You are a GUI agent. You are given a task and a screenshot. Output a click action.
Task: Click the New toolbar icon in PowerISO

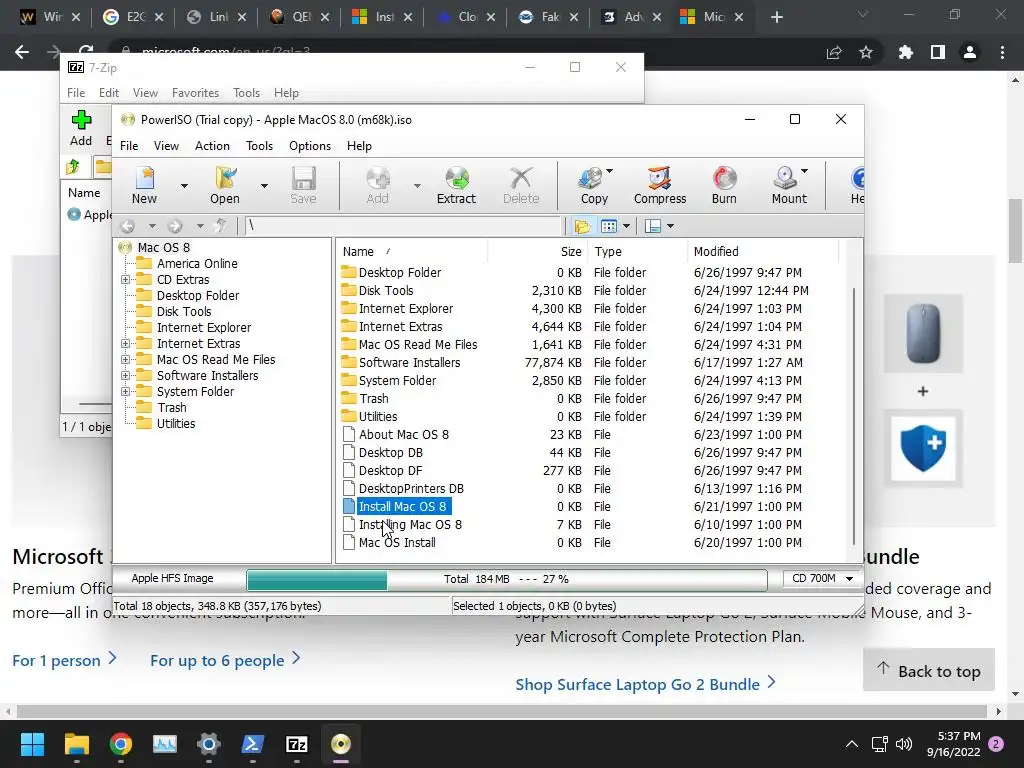144,185
